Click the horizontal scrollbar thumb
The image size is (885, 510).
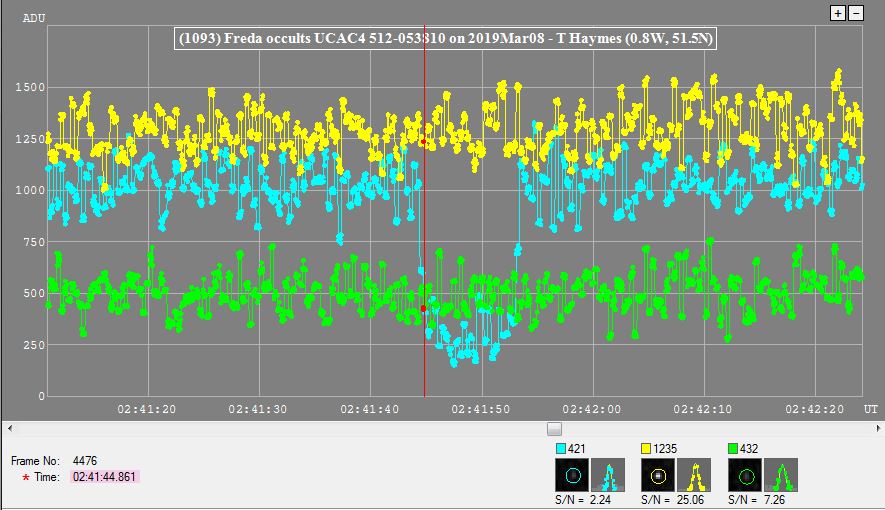(553, 428)
